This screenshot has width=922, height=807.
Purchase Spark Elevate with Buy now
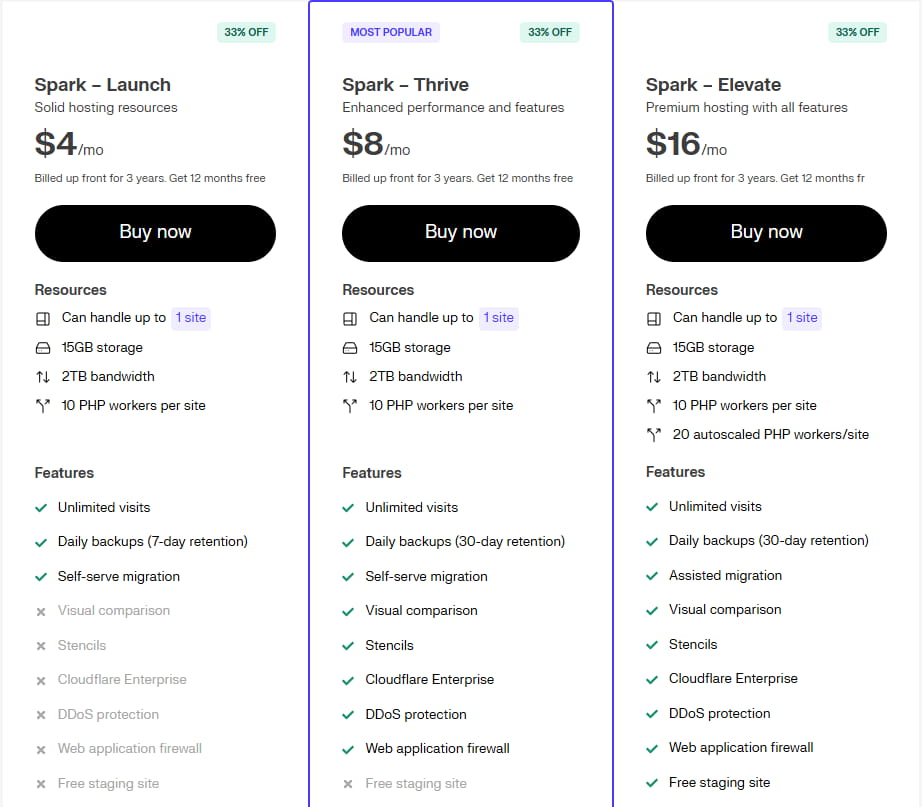click(766, 232)
